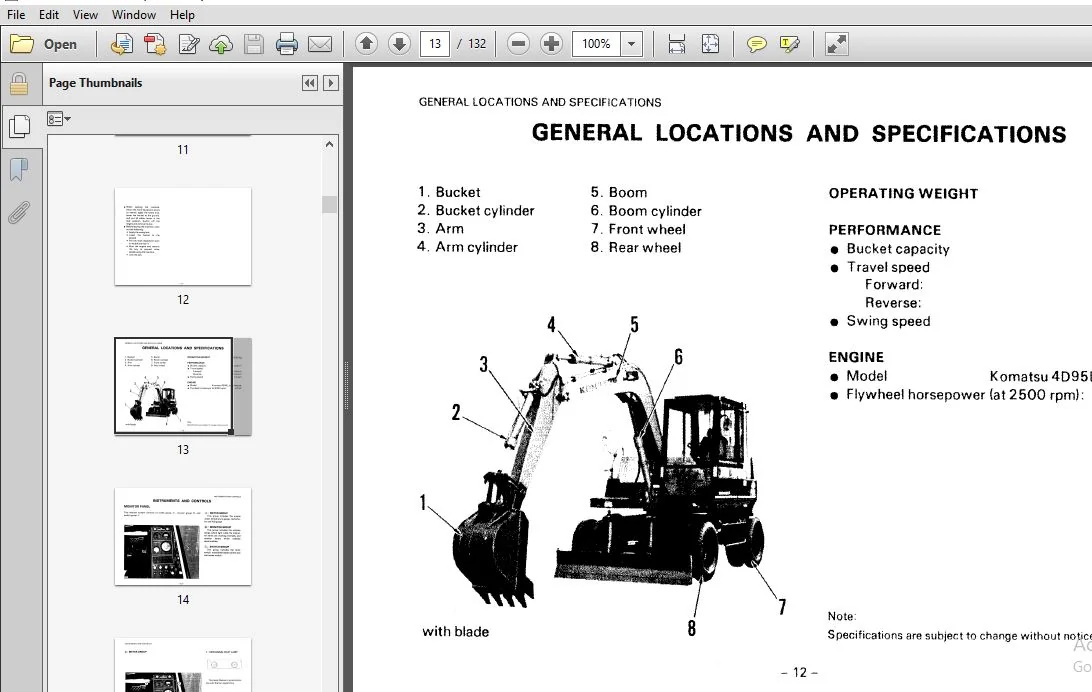Open the Window menu
Image resolution: width=1092 pixels, height=692 pixels.
click(134, 15)
